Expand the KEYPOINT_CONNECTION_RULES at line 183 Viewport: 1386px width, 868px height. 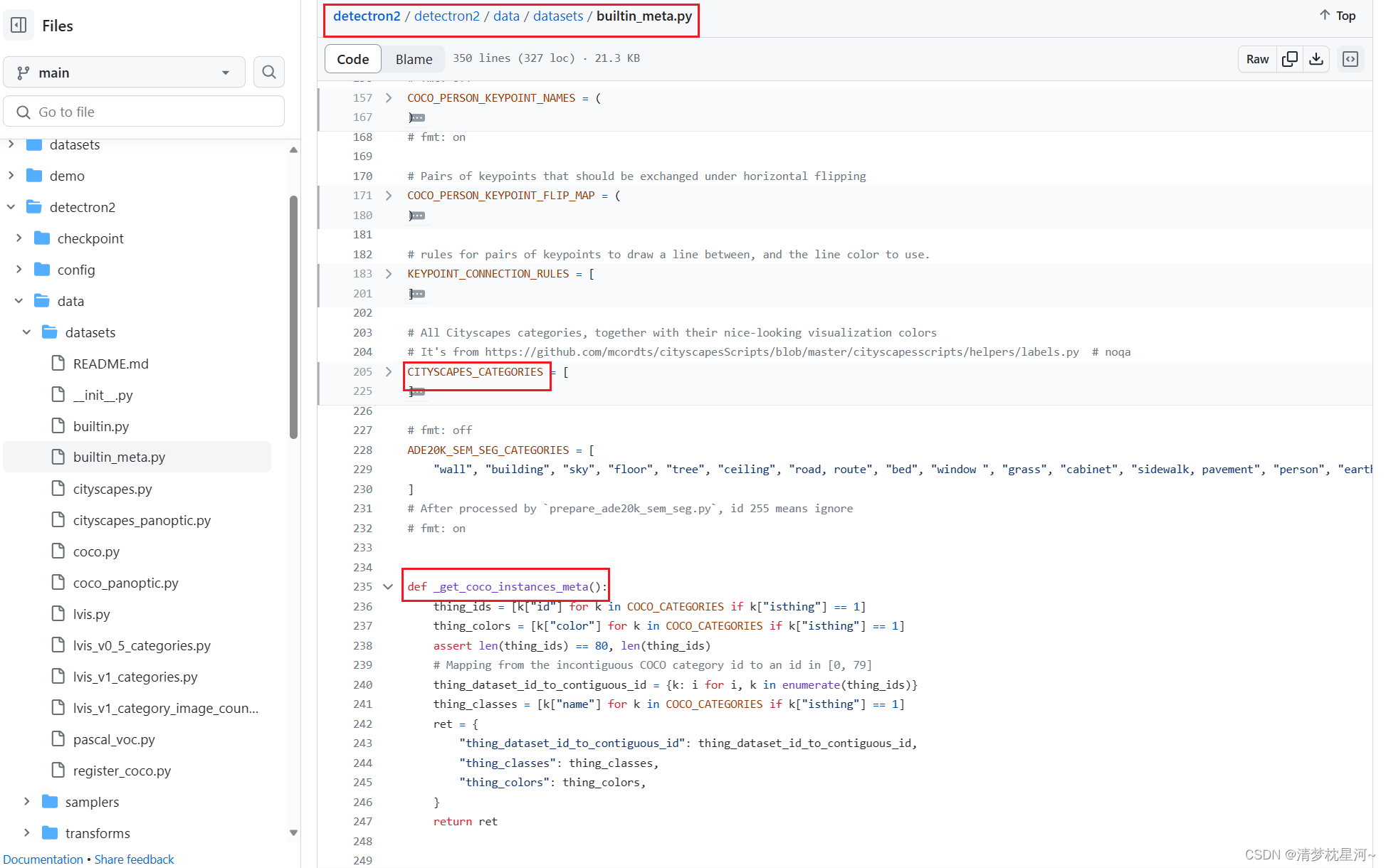click(389, 274)
